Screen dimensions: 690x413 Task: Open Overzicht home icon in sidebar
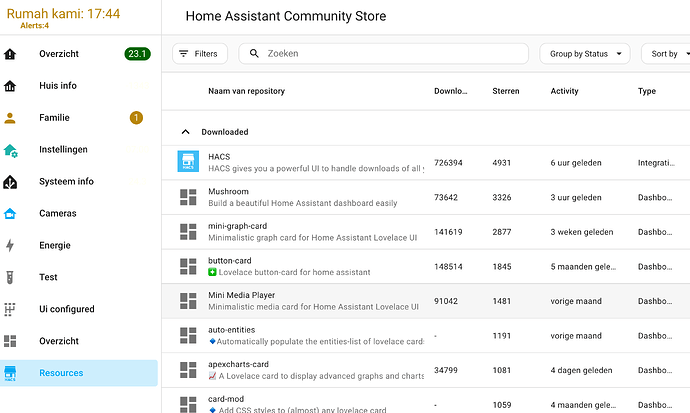click(x=10, y=54)
